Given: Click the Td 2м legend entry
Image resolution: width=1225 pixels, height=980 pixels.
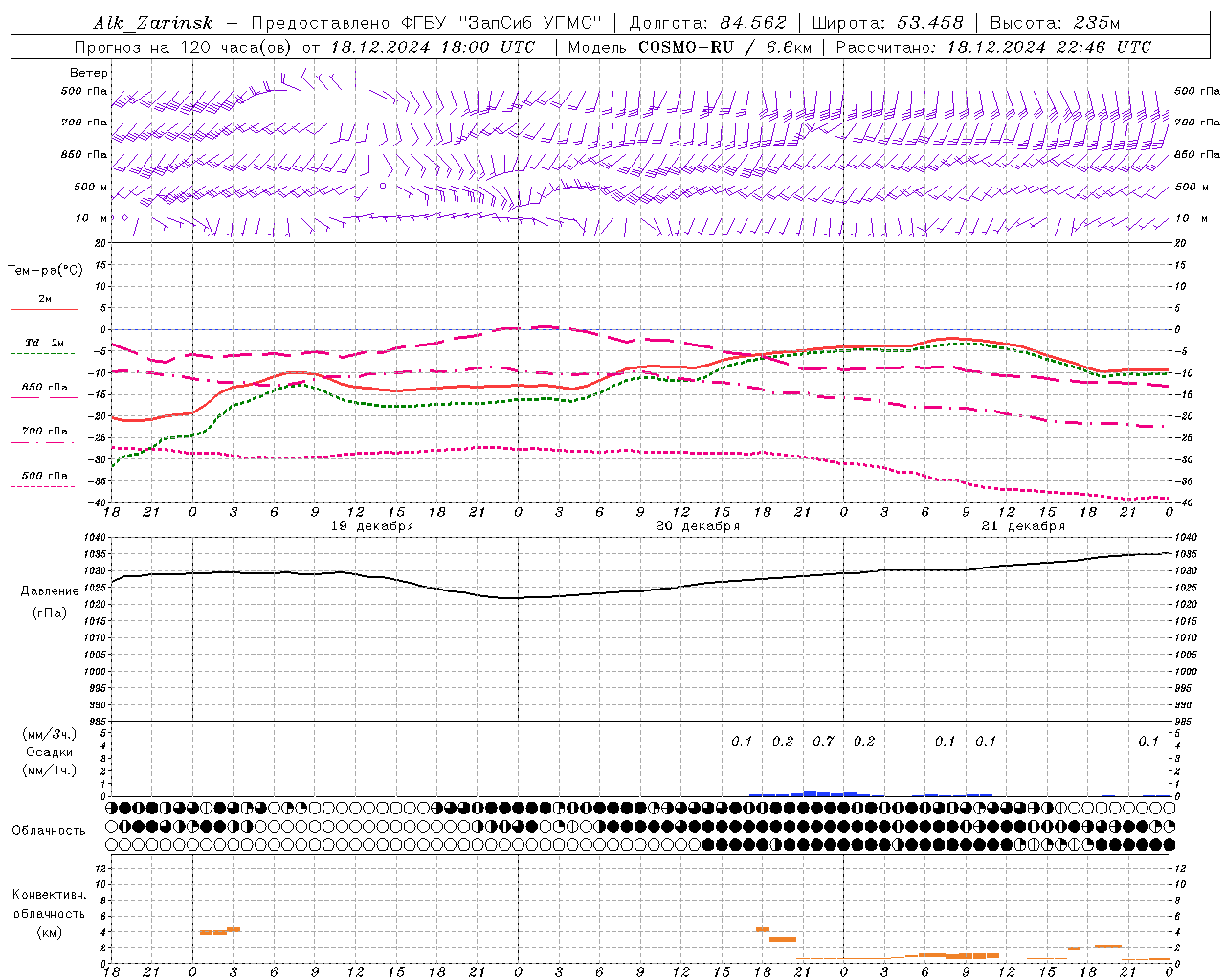Looking at the screenshot, I should (44, 343).
